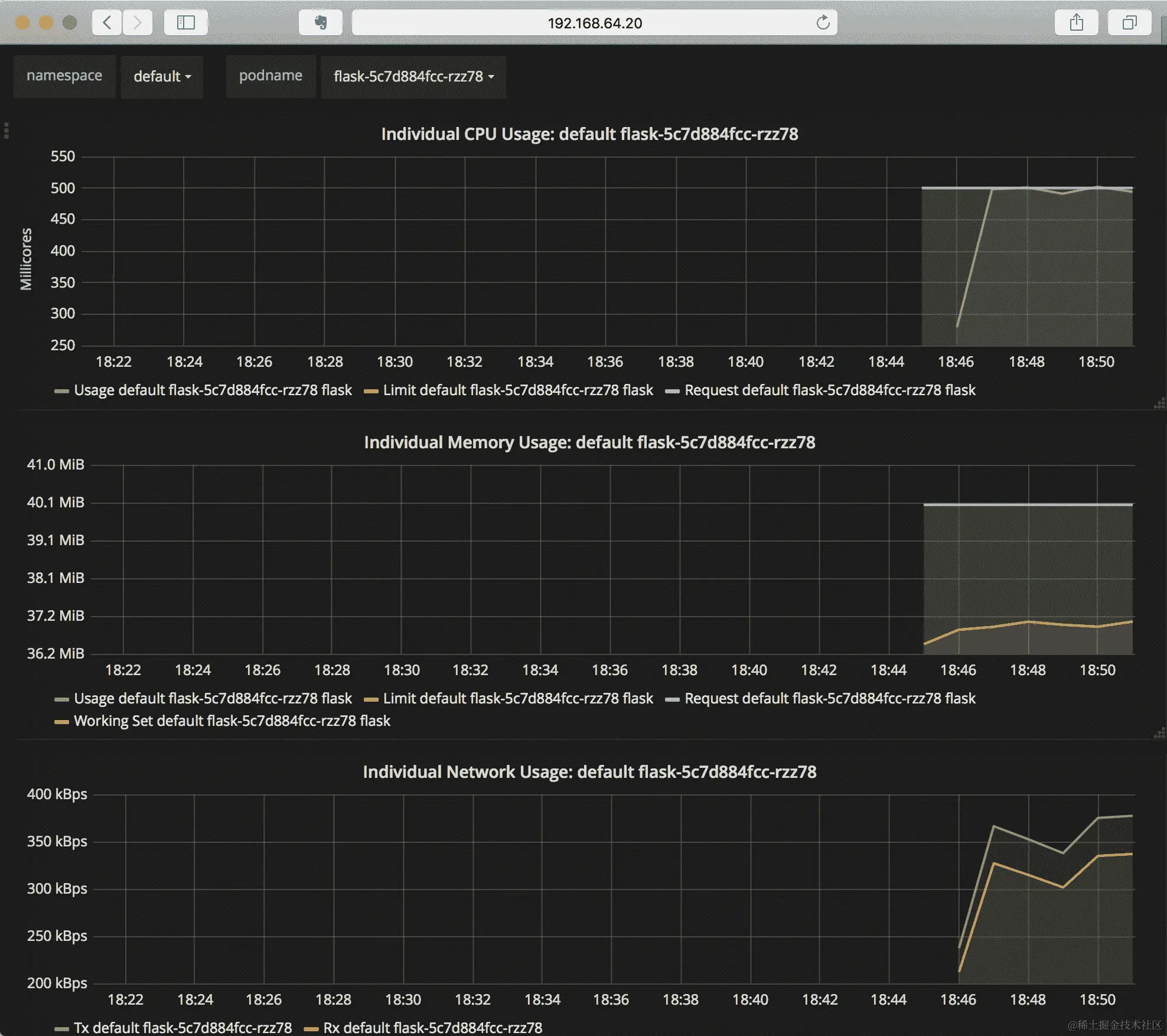Toggle the Safari sidebar icon

[186, 22]
